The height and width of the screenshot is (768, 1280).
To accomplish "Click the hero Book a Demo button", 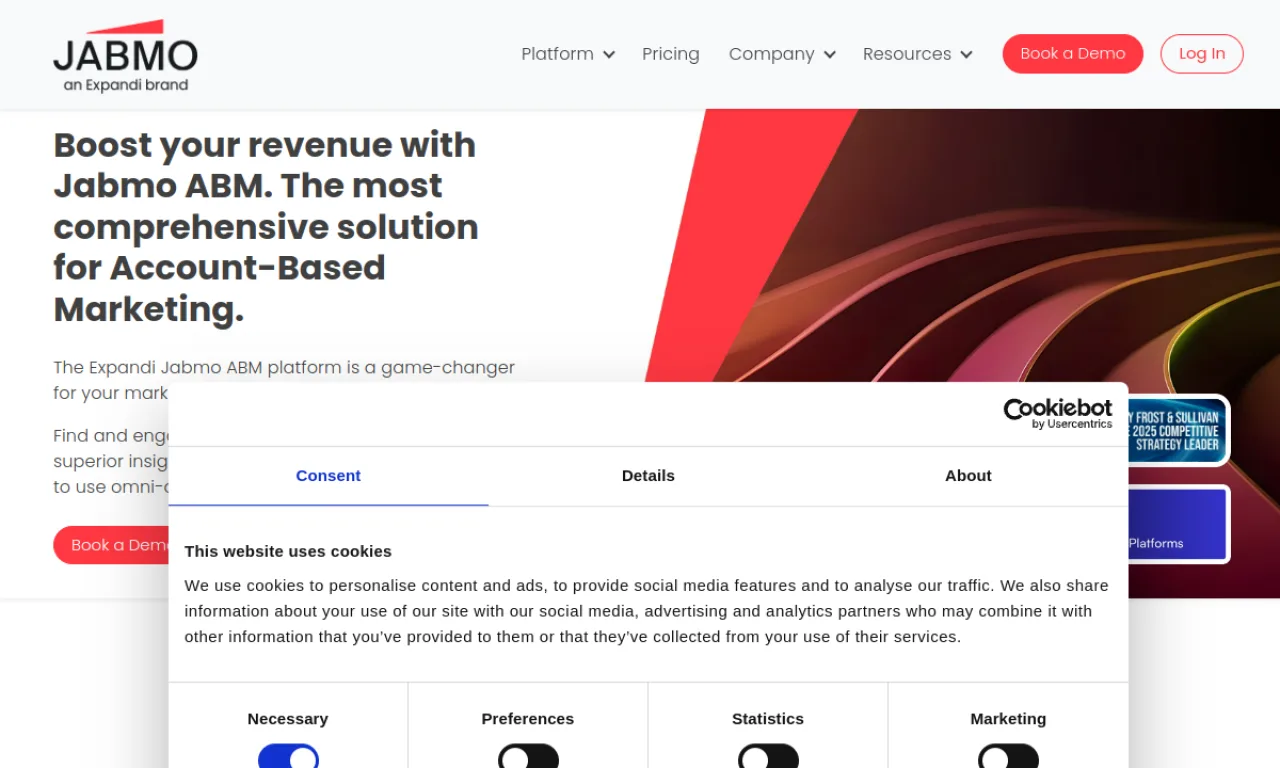I will click(111, 545).
